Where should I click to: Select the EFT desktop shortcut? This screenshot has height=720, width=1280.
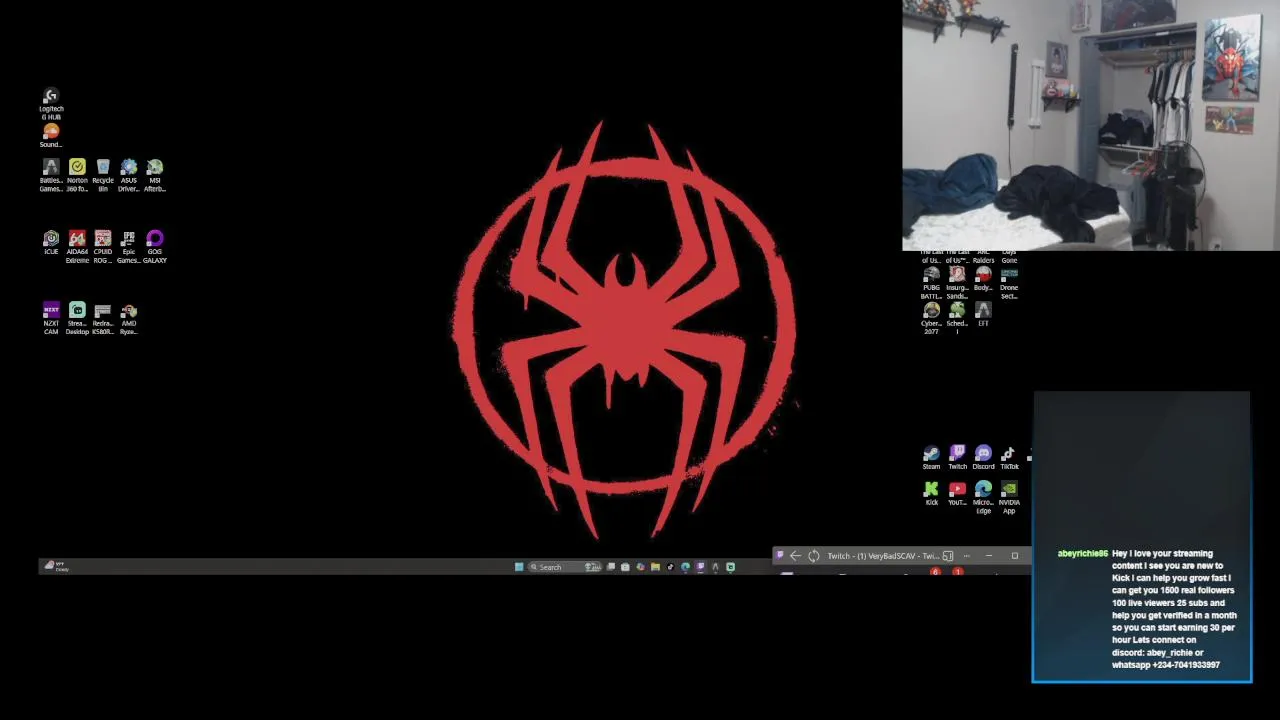983,315
